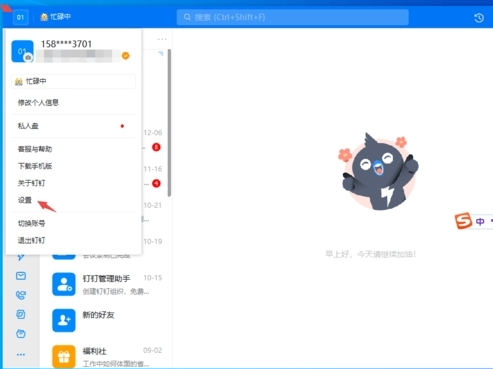Click the 忙碌中 status in the title bar
The width and height of the screenshot is (493, 369).
pyautogui.click(x=55, y=17)
